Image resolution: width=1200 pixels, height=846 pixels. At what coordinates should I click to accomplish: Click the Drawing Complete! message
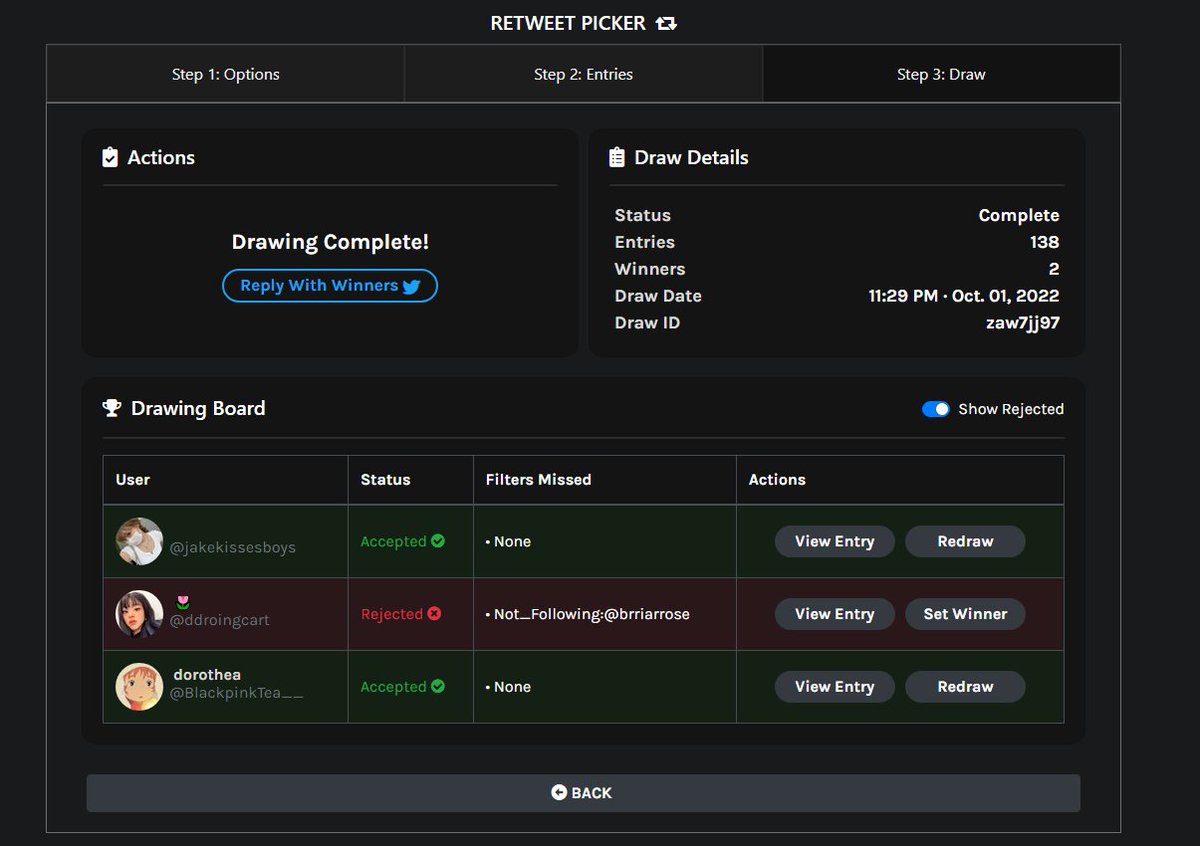click(x=330, y=242)
